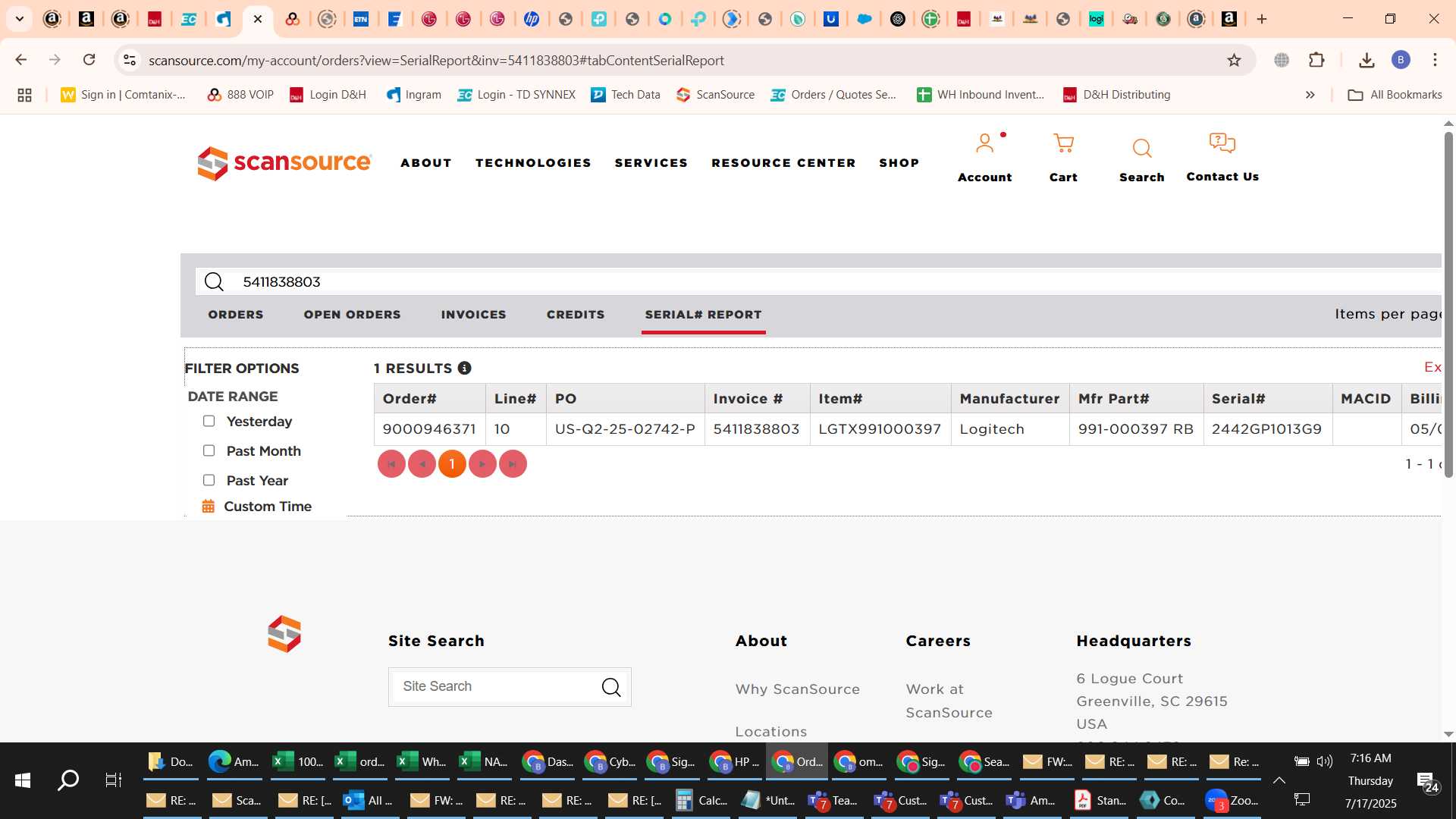
Task: Open the Contact Us chat icon
Action: 1222,143
